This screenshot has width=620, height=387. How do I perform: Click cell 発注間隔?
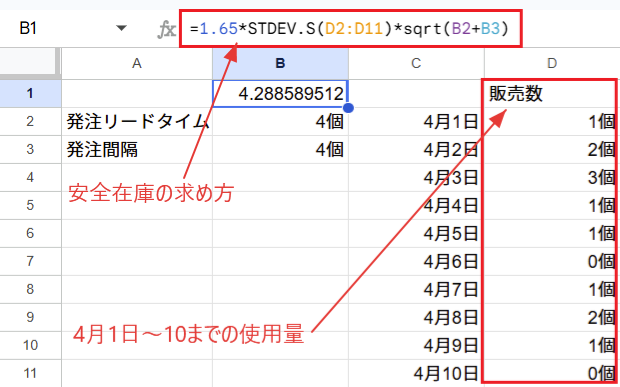137,149
